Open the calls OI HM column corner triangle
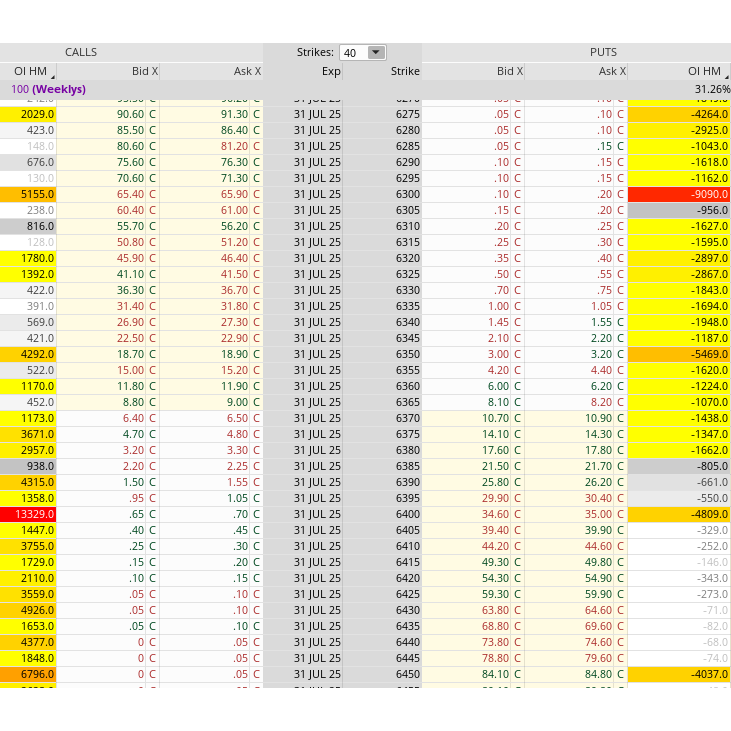731x731 pixels. click(x=53, y=77)
